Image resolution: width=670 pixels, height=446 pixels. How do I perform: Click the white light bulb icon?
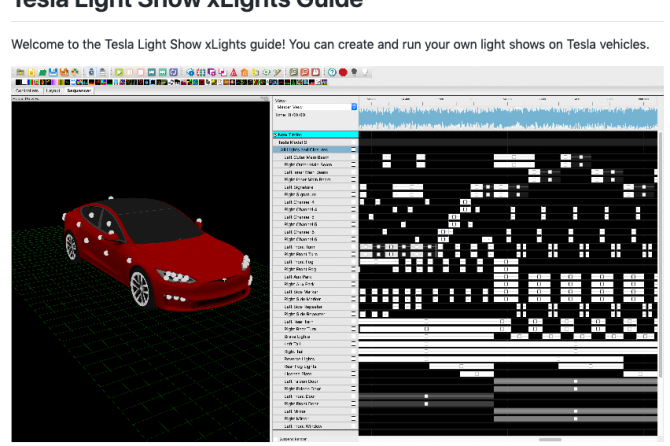tap(365, 72)
